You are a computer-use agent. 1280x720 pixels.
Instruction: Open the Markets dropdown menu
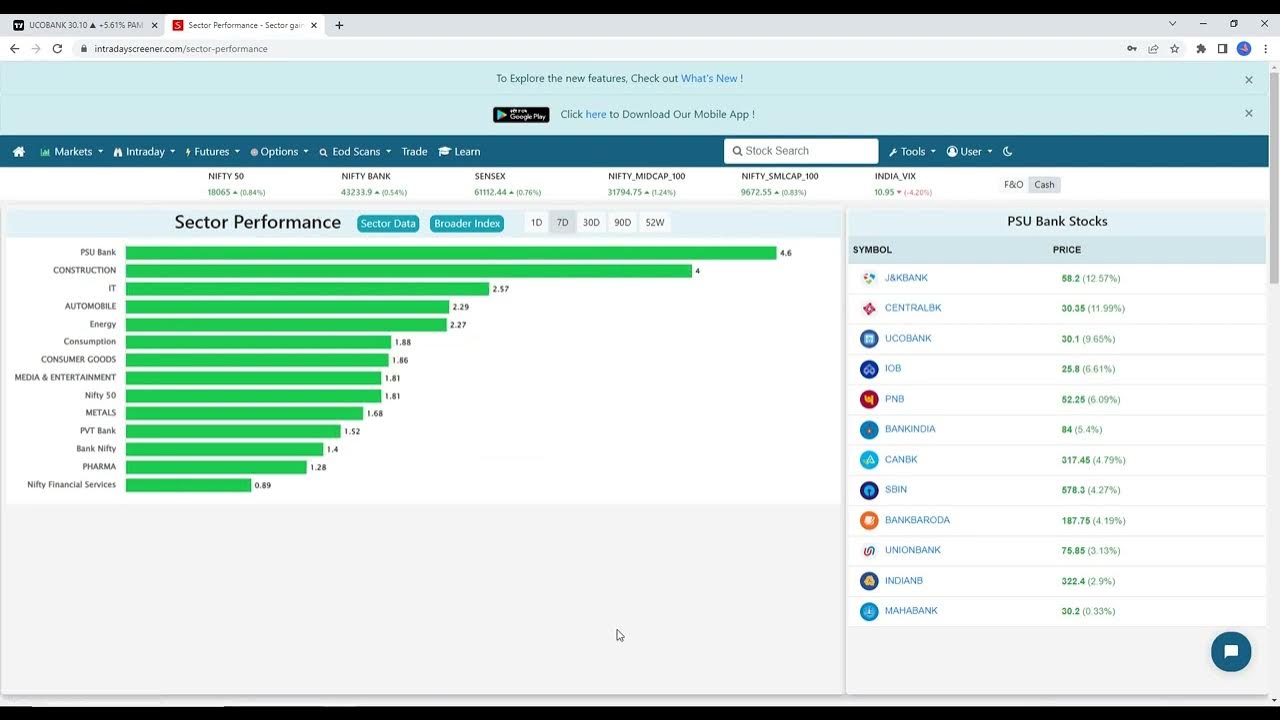(x=71, y=152)
